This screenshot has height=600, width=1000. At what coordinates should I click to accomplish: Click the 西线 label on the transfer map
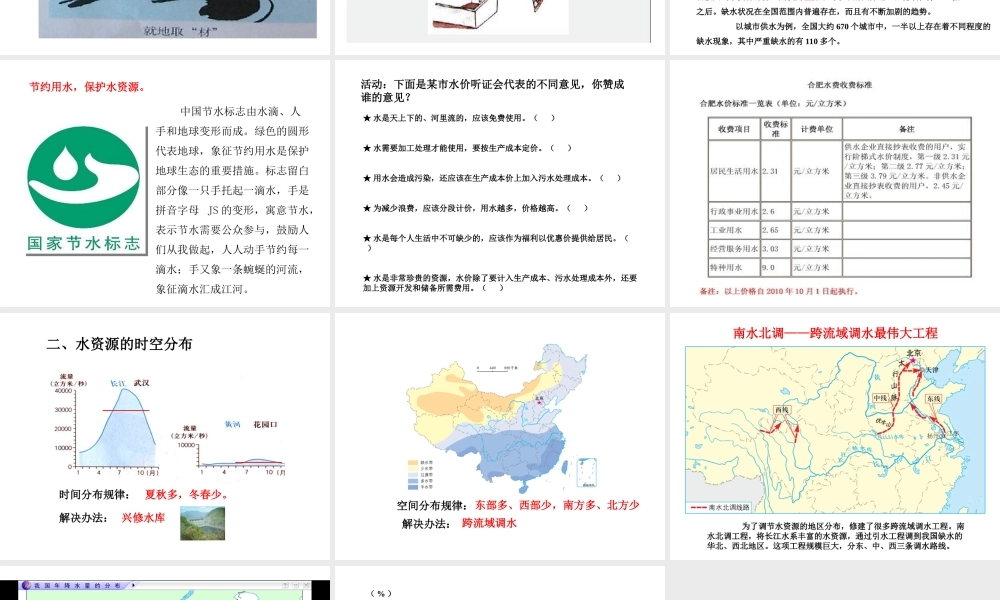pyautogui.click(x=781, y=410)
